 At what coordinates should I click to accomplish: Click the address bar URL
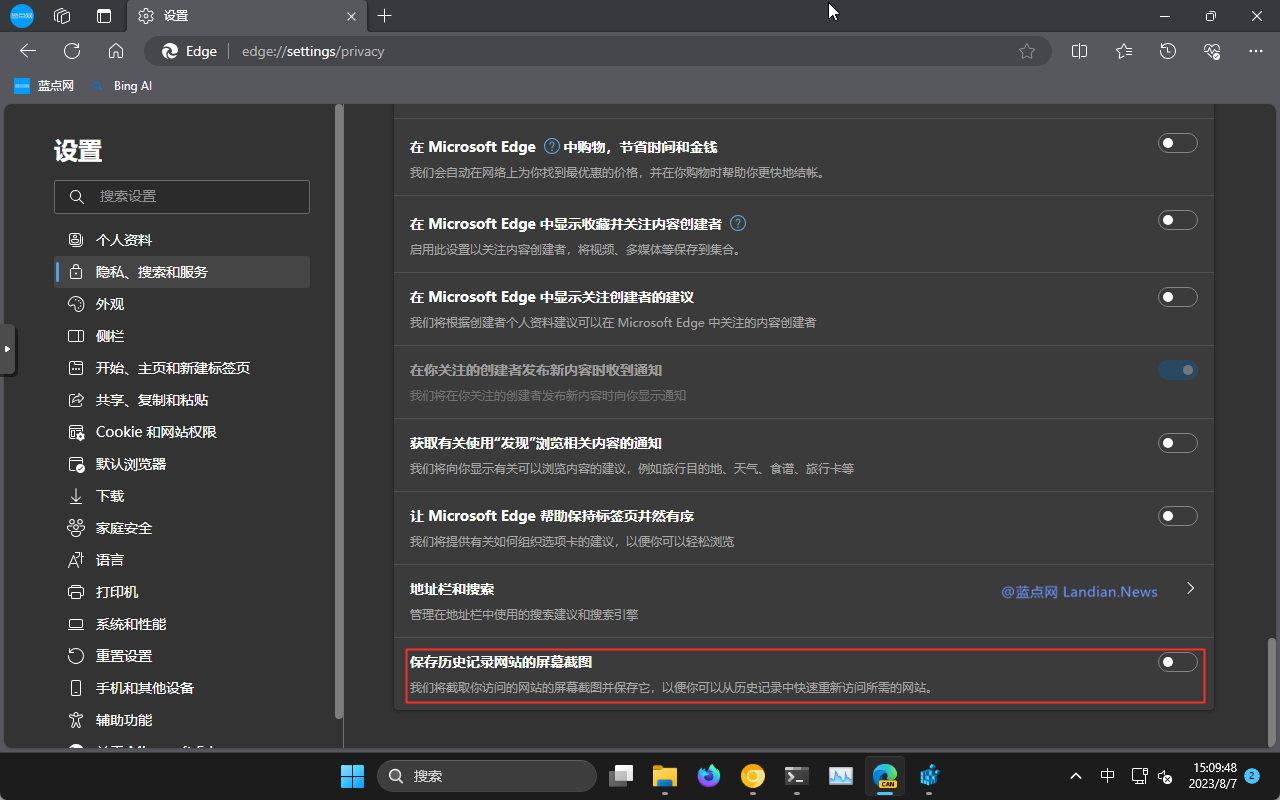click(x=313, y=51)
